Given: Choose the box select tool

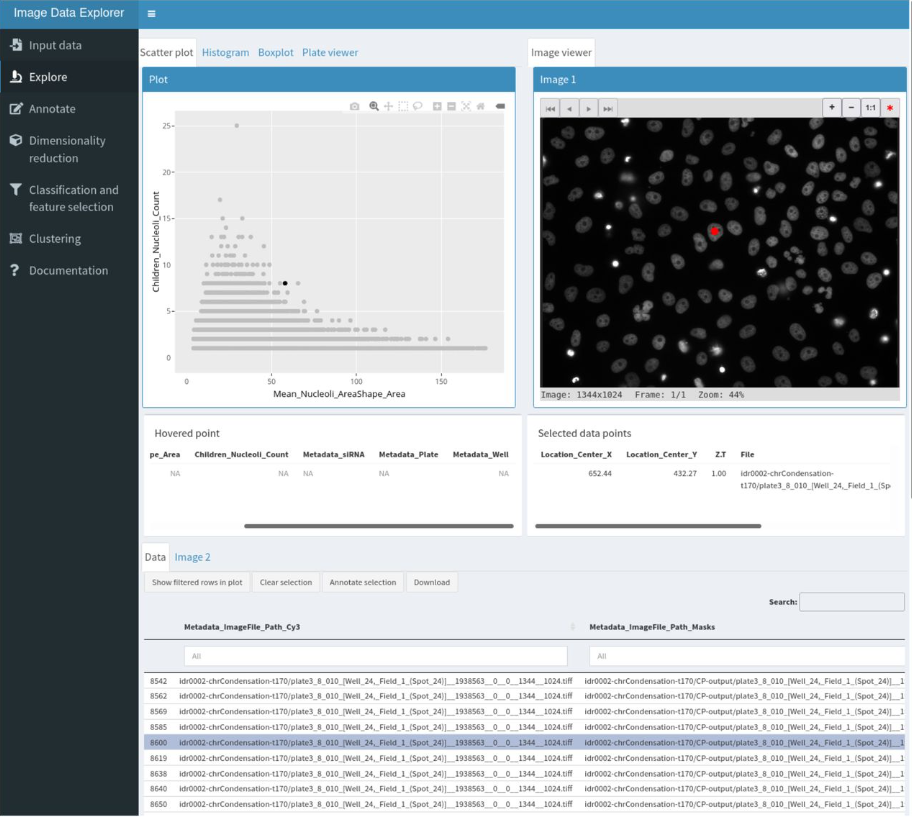Looking at the screenshot, I should pos(403,106).
